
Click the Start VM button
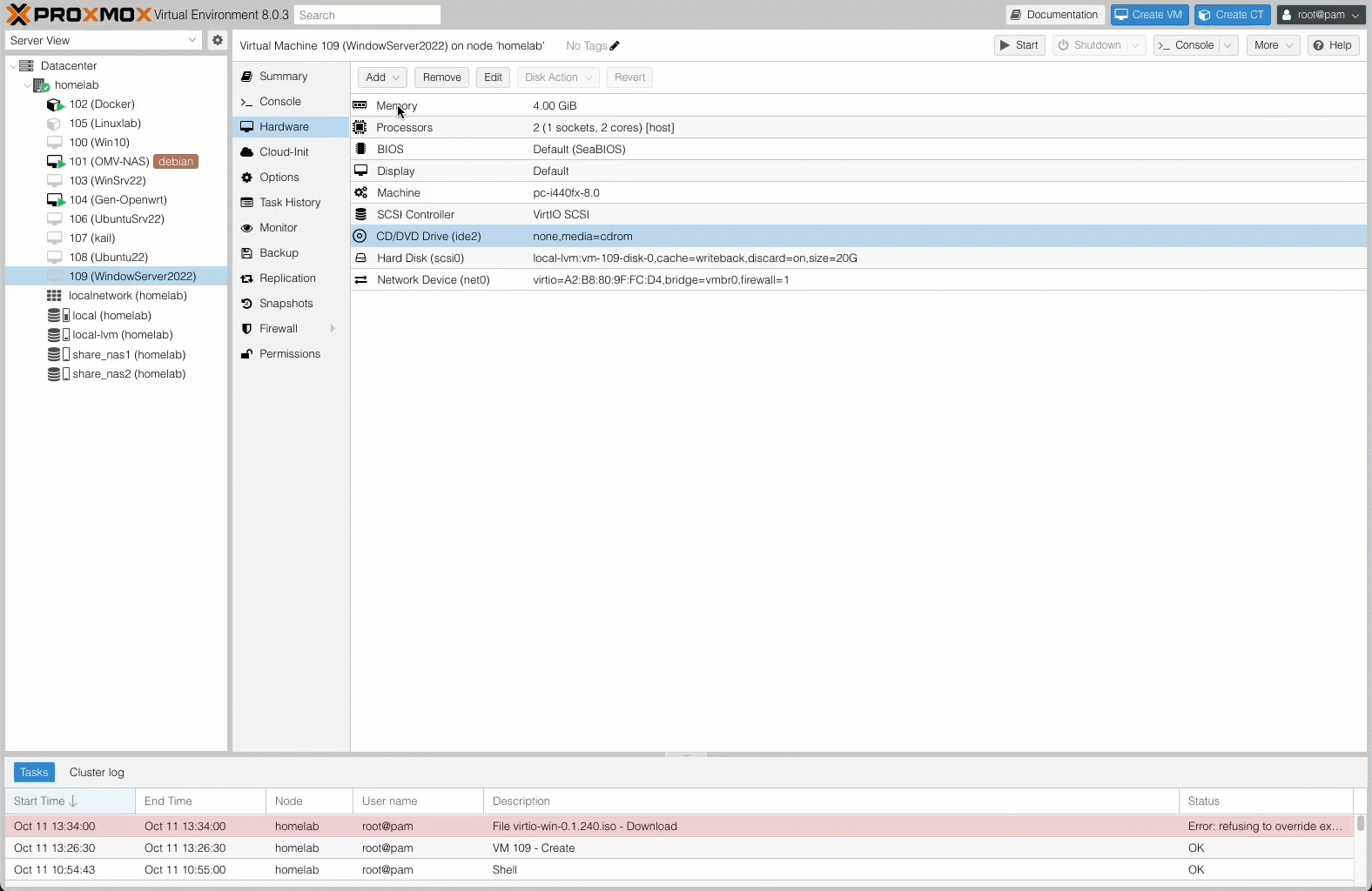click(x=1019, y=45)
